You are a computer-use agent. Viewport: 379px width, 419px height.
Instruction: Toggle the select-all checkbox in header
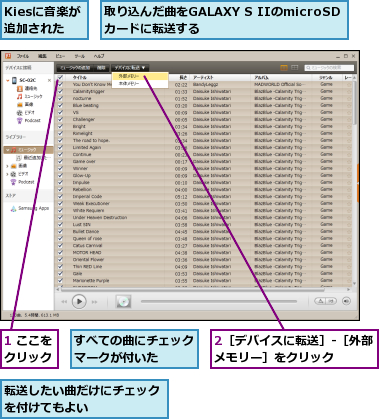(x=60, y=77)
